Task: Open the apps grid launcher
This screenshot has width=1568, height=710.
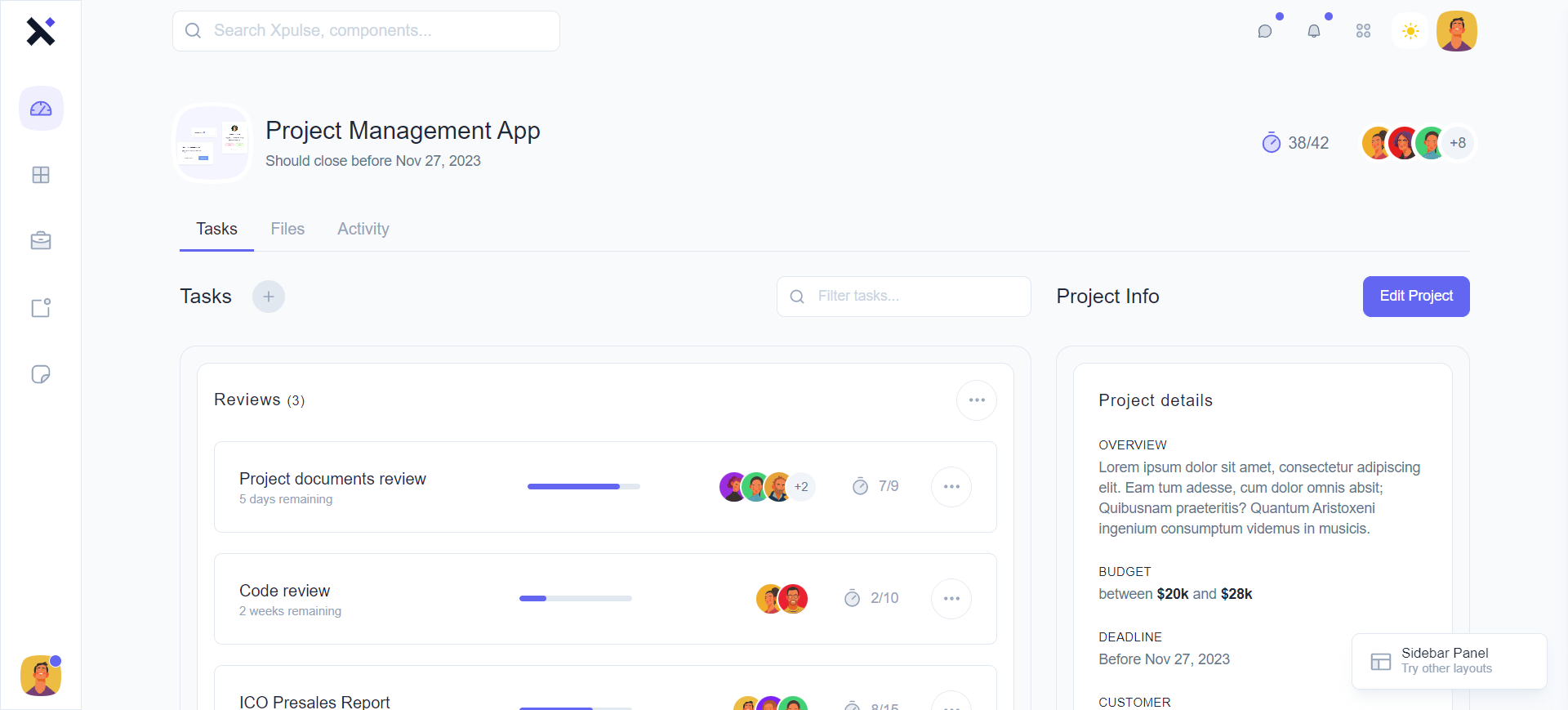Action: tap(1363, 31)
